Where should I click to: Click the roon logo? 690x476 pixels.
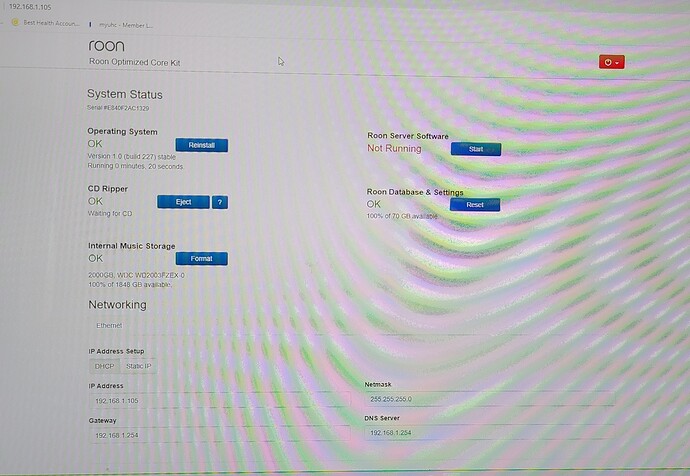[106, 46]
